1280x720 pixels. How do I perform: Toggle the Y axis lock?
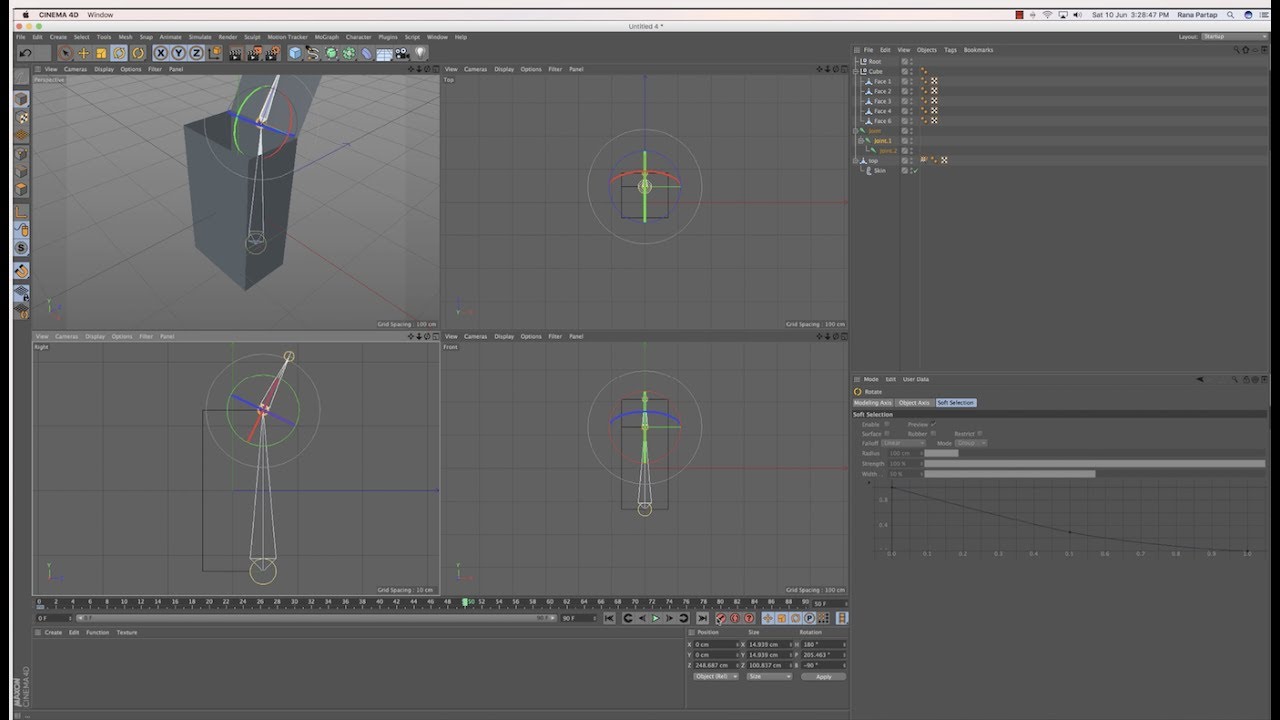tap(178, 53)
